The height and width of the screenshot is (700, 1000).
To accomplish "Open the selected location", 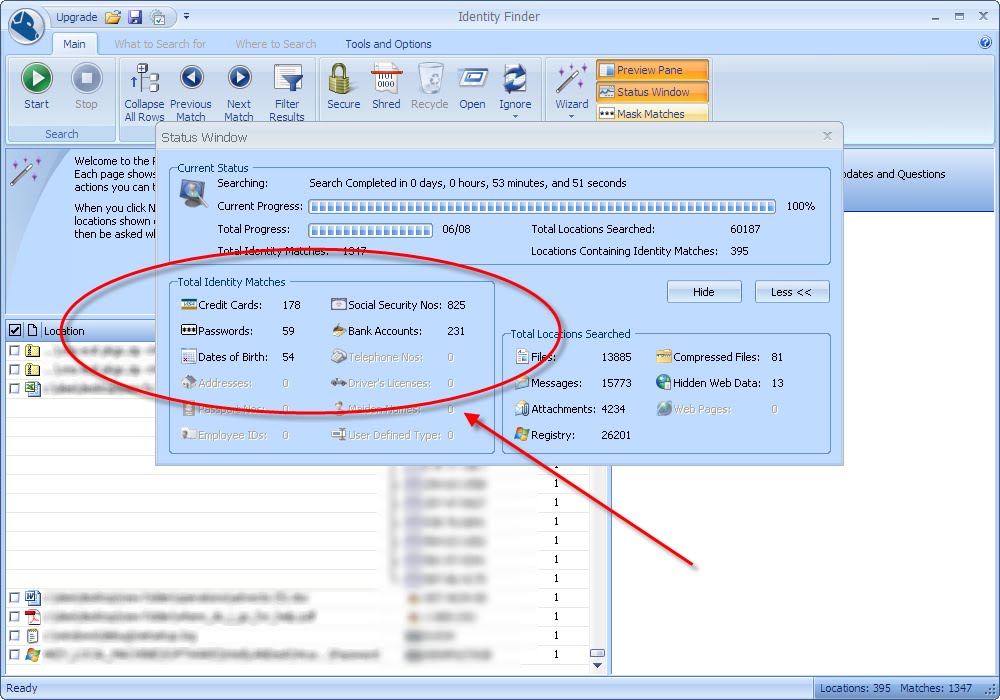I will tap(472, 86).
